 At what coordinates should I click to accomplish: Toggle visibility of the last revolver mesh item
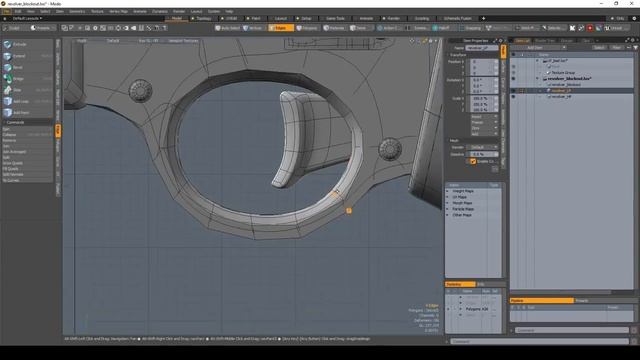click(x=513, y=97)
